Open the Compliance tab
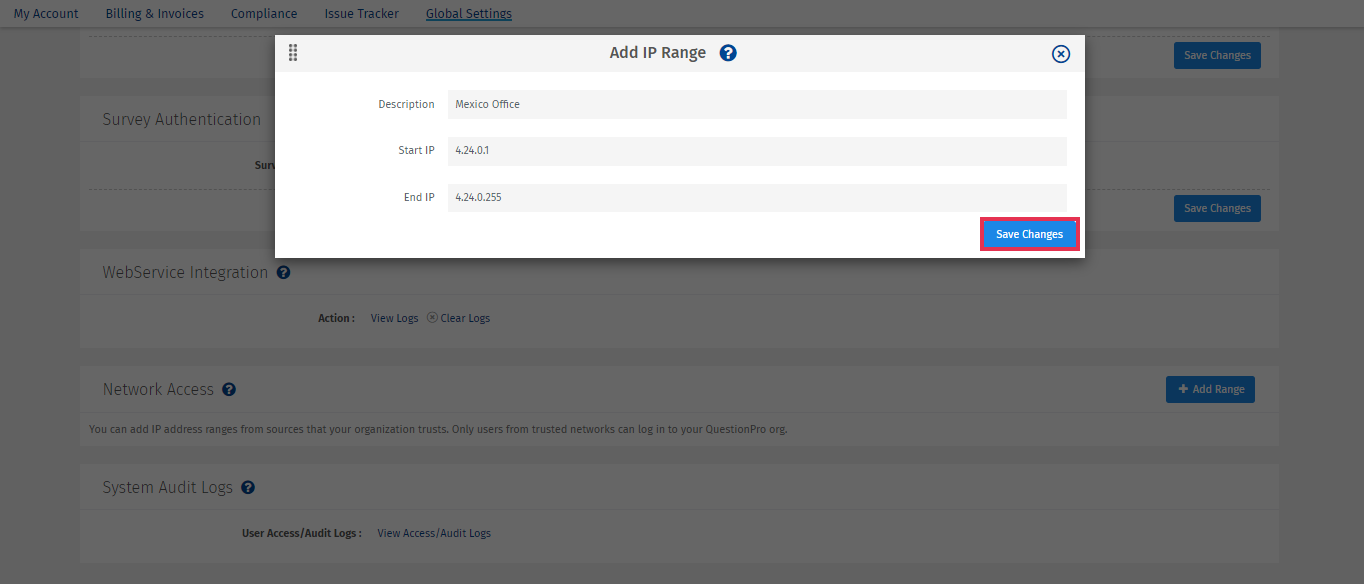 click(264, 13)
